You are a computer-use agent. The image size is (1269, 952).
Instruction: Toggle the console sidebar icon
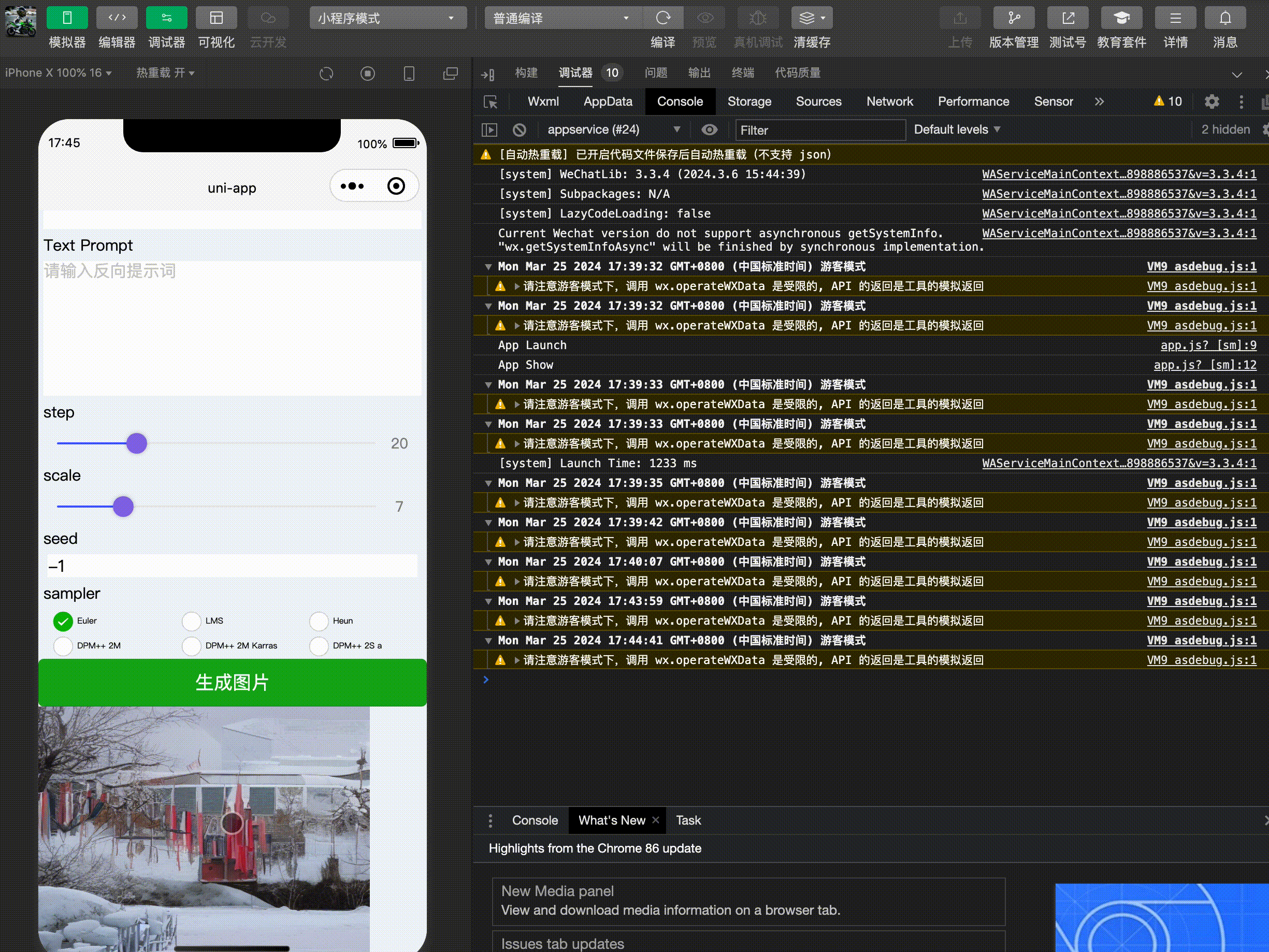[x=489, y=129]
